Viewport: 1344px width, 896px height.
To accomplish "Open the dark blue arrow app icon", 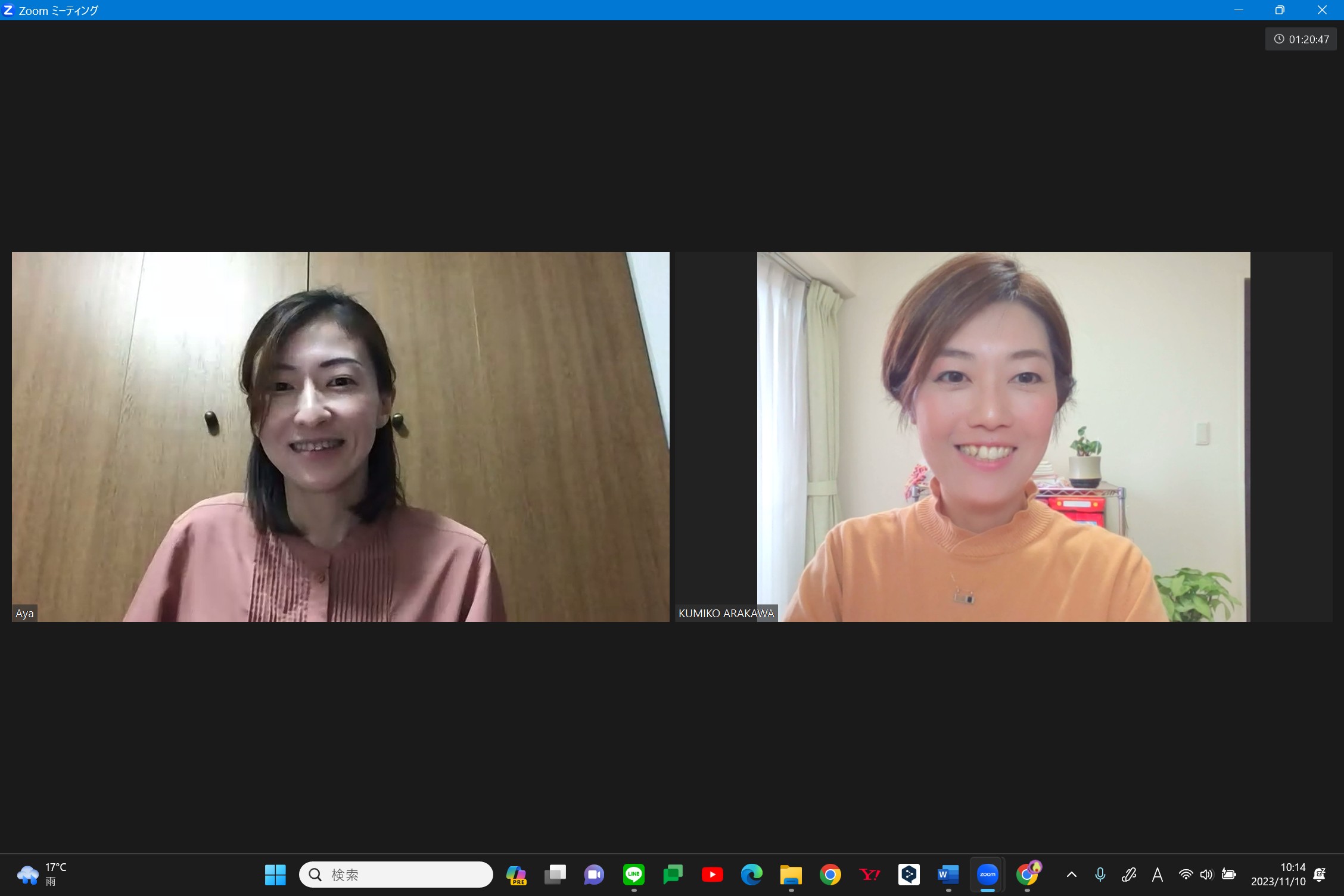I will coord(909,875).
